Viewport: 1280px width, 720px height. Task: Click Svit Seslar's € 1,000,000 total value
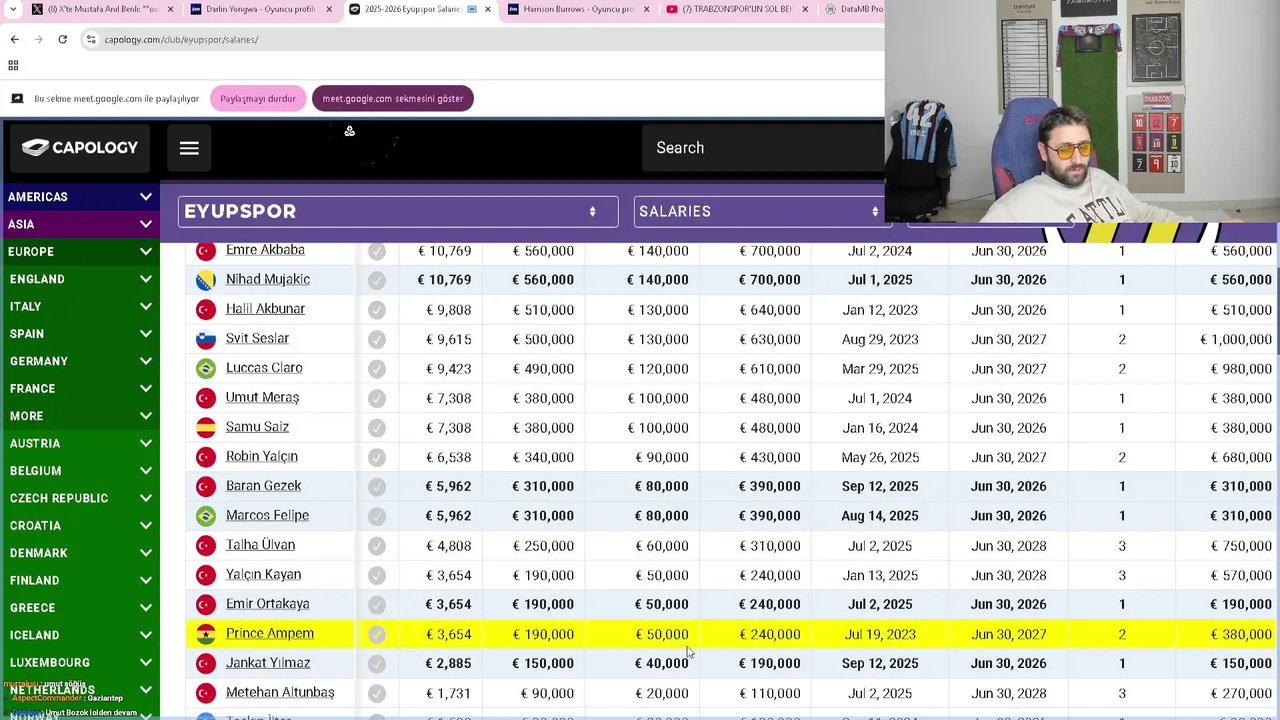[1236, 339]
